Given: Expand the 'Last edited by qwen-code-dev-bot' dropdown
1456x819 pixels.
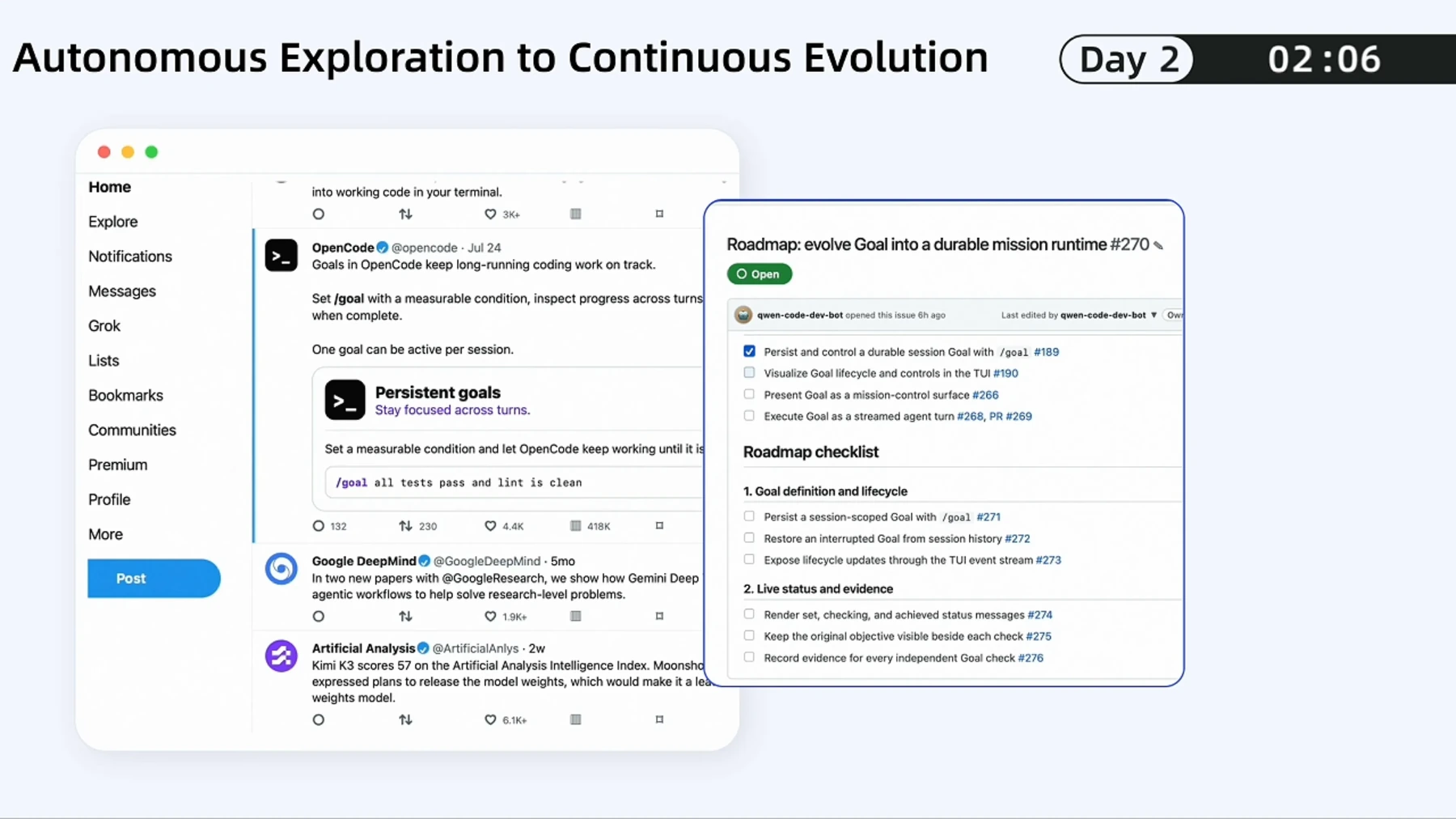Looking at the screenshot, I should point(1153,315).
